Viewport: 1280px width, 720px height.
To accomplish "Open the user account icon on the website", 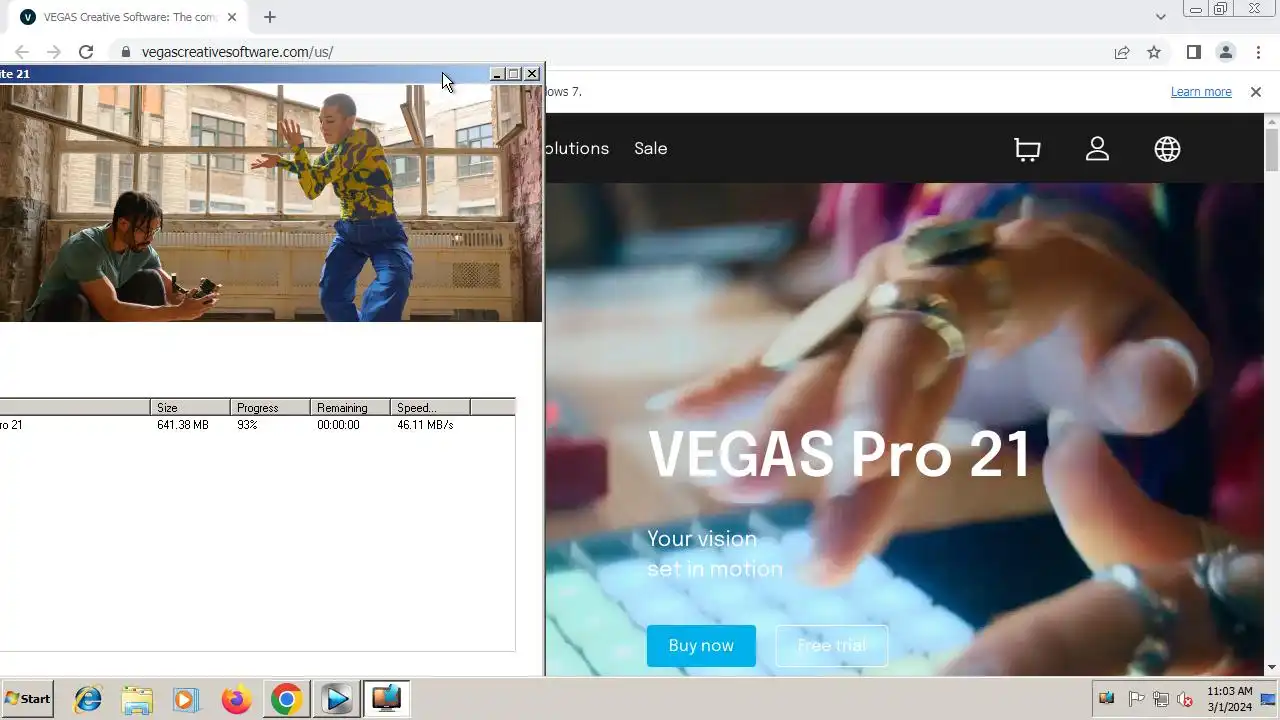I will (x=1097, y=149).
